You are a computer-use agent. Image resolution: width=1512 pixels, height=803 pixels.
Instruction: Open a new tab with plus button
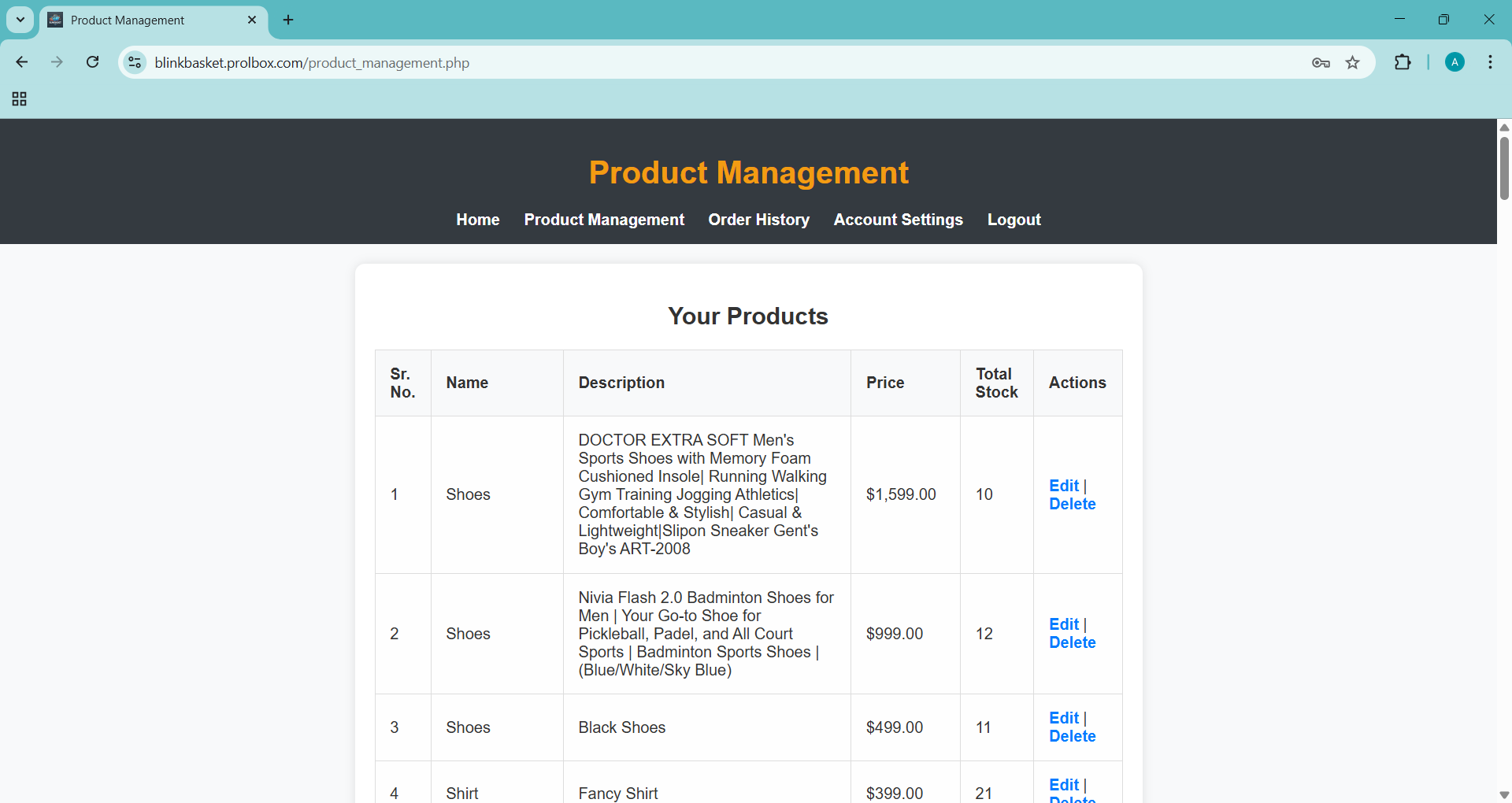pyautogui.click(x=288, y=20)
